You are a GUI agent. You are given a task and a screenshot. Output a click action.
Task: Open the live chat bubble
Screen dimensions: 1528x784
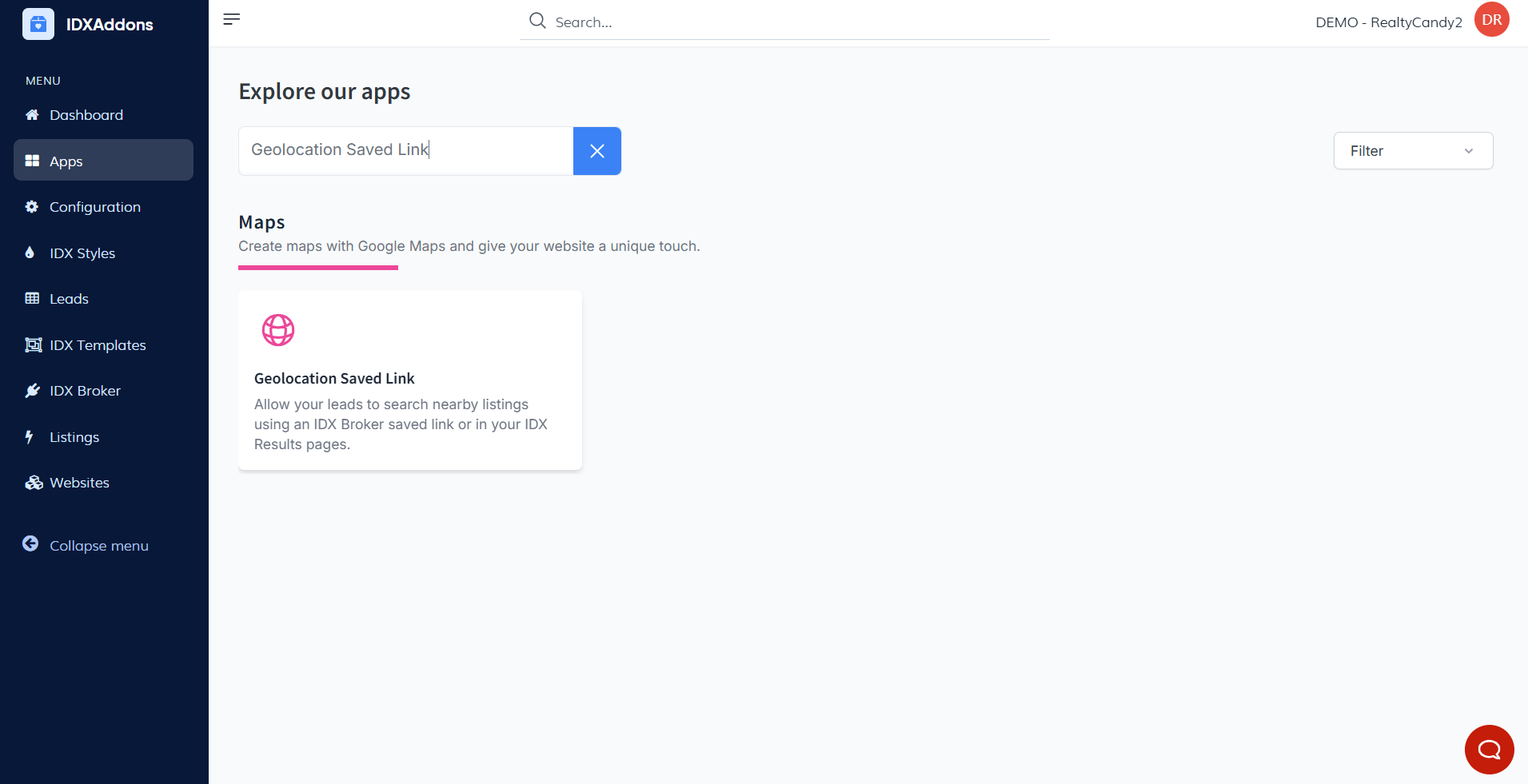[1489, 750]
